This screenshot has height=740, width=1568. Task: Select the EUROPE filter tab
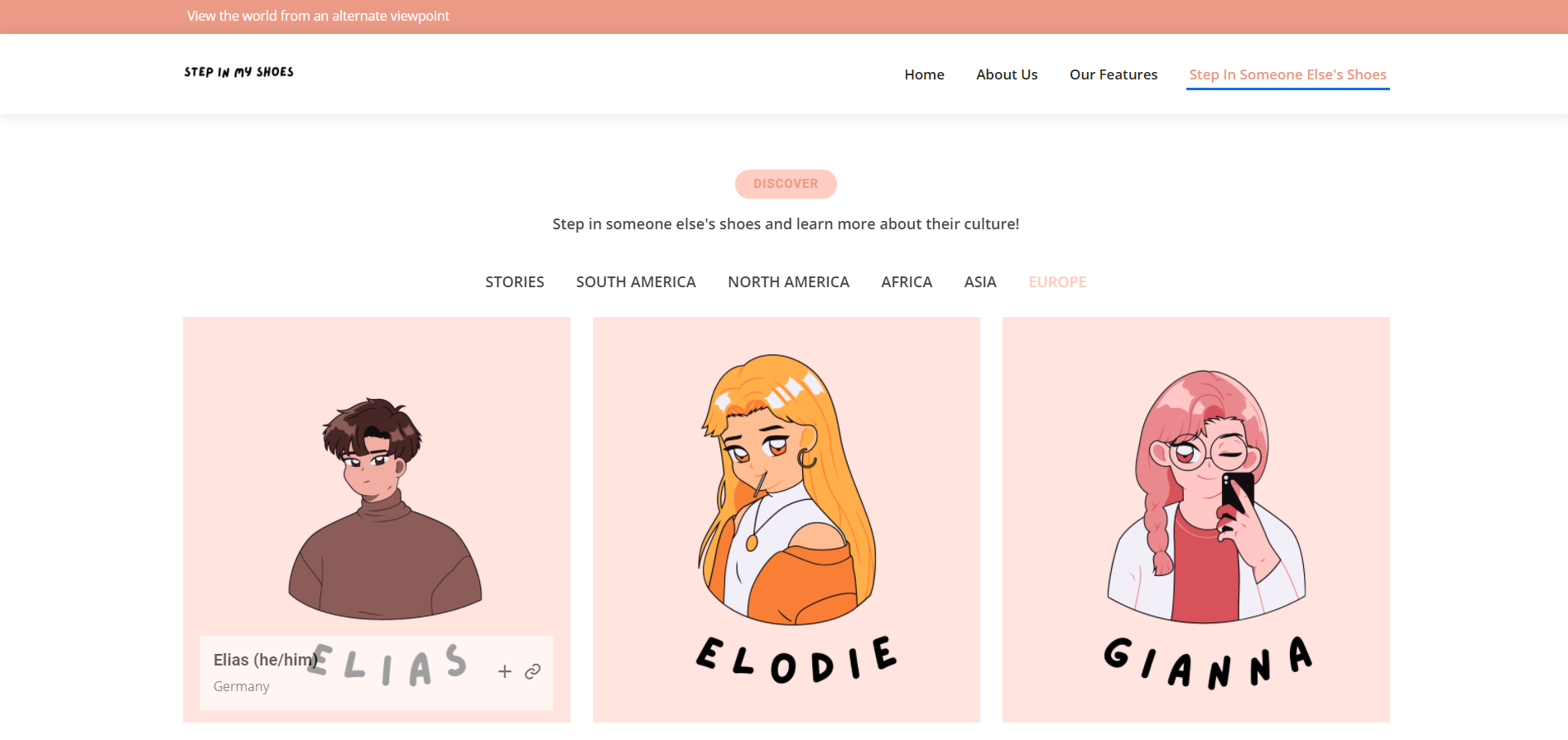[1057, 282]
